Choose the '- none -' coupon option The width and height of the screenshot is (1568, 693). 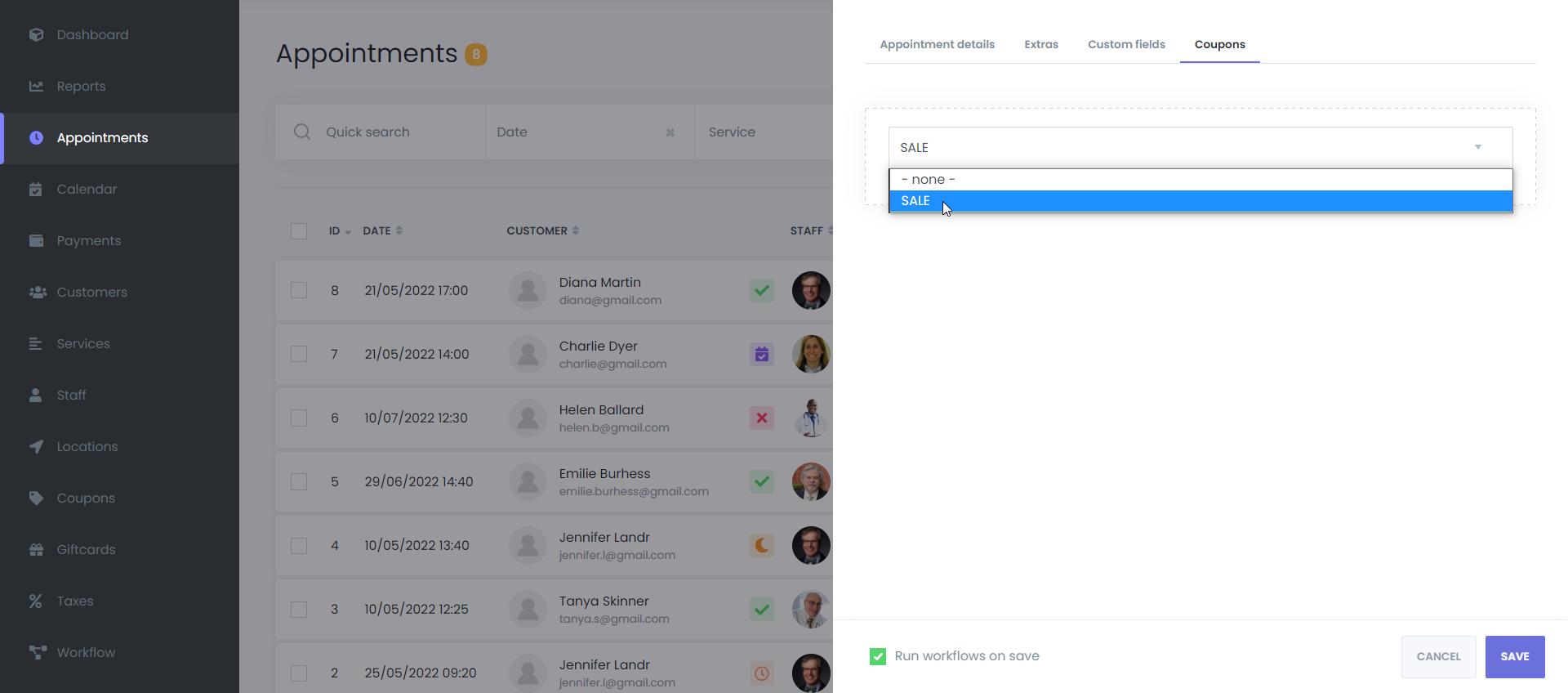[1200, 180]
